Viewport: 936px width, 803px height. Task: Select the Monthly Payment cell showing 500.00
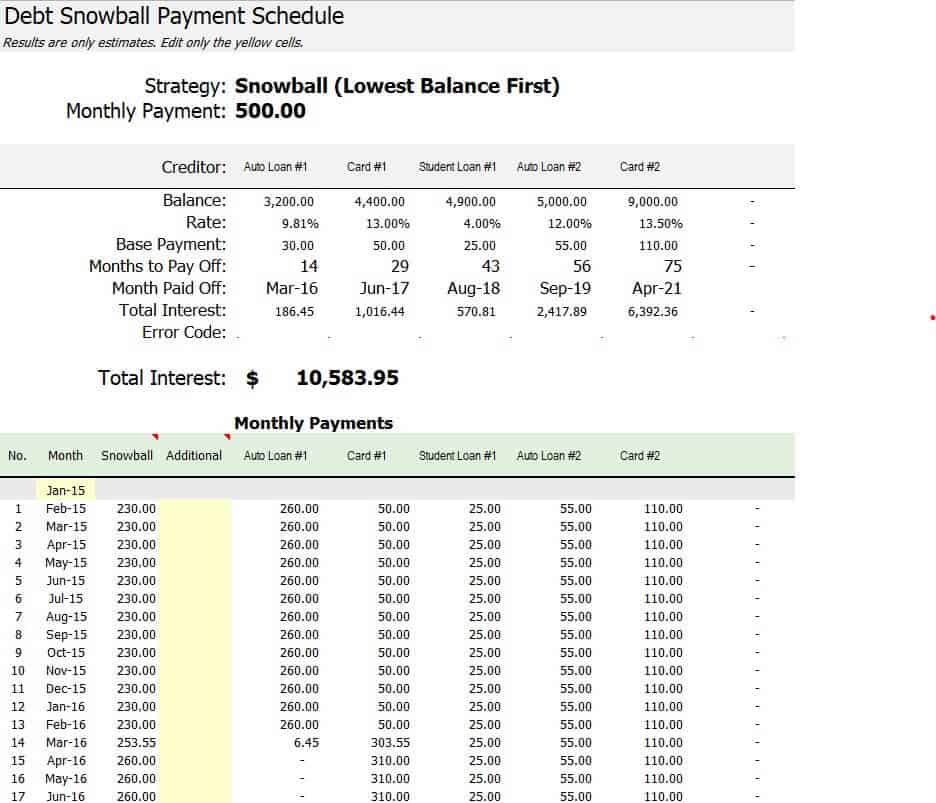point(270,111)
